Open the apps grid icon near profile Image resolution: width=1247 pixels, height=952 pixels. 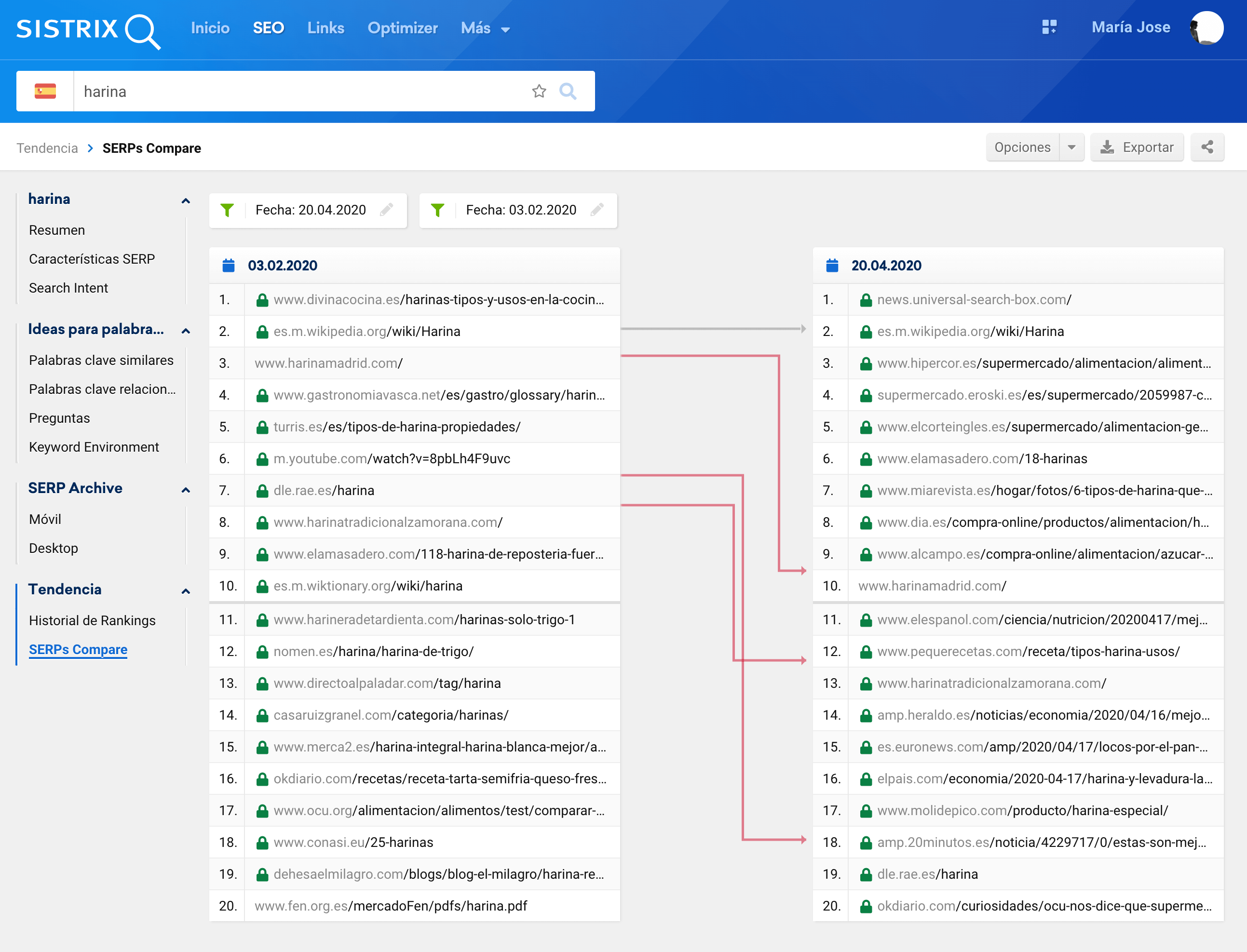[1049, 27]
